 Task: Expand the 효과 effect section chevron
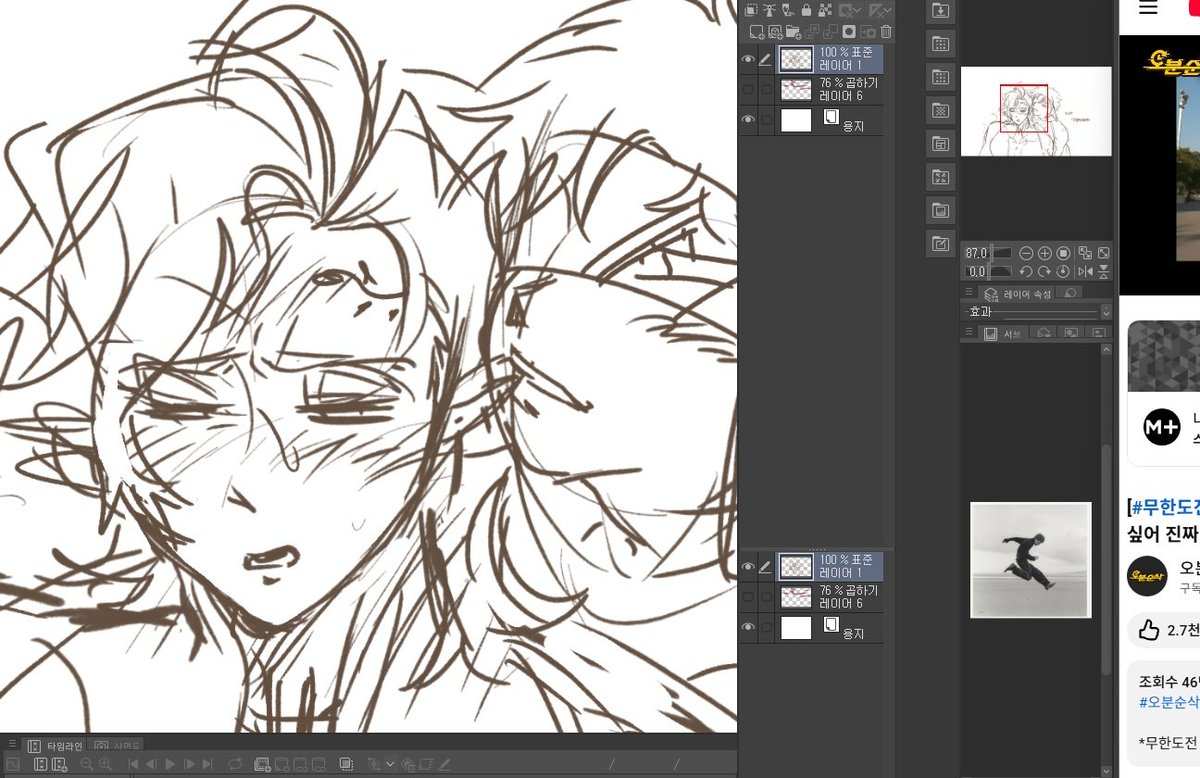(x=1106, y=312)
